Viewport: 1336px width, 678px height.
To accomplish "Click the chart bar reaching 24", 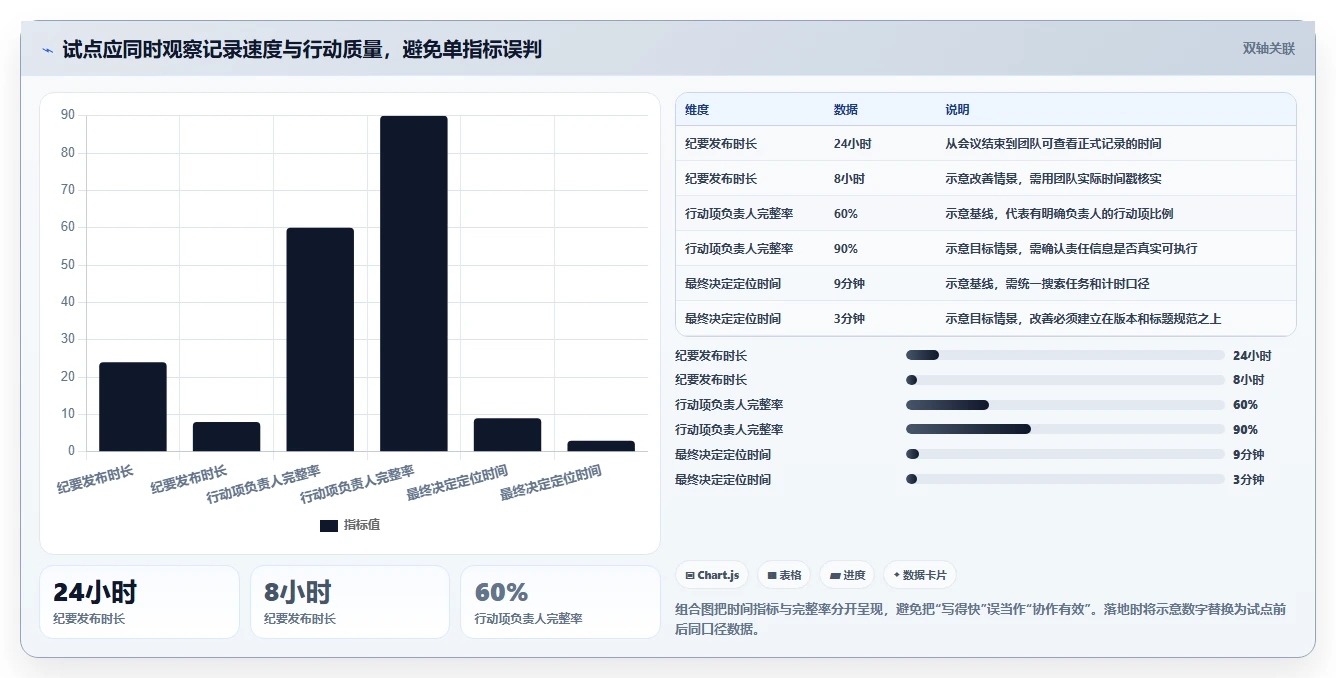I will [x=133, y=407].
